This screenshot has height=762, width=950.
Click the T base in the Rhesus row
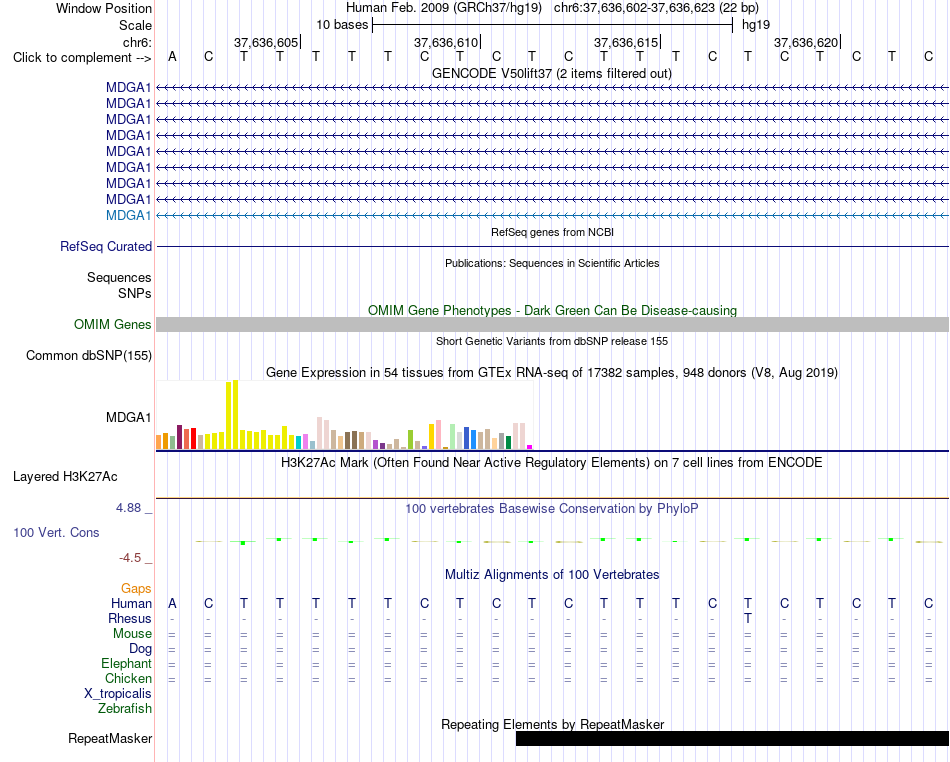748,618
